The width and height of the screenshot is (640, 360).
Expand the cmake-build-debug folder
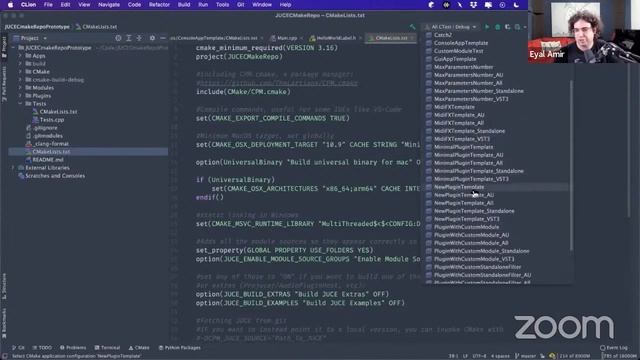20,80
